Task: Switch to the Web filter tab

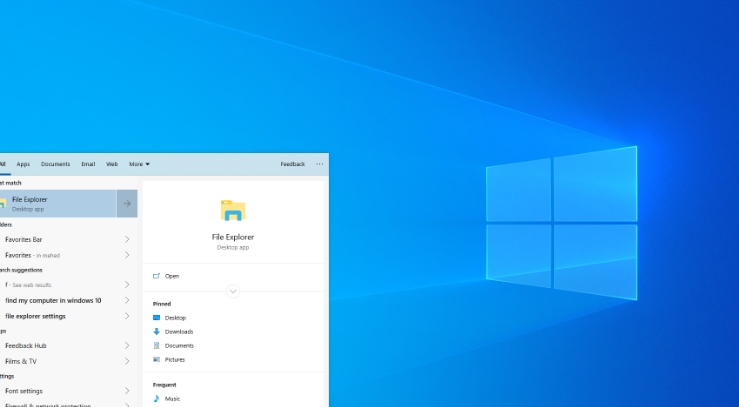Action: coord(112,164)
